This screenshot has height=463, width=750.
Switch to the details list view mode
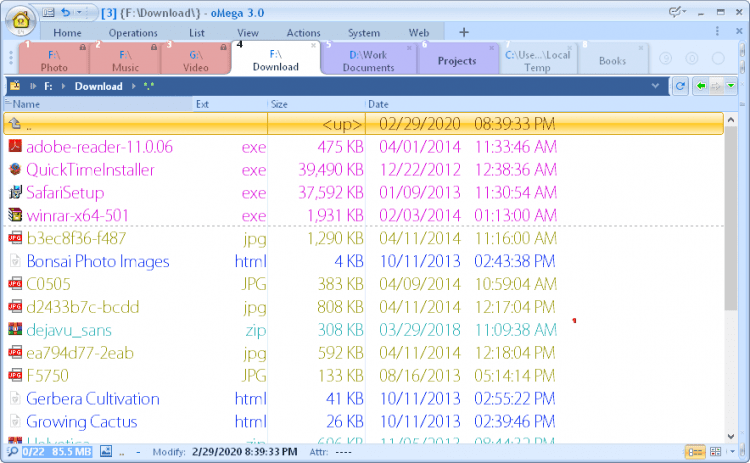tap(695, 452)
